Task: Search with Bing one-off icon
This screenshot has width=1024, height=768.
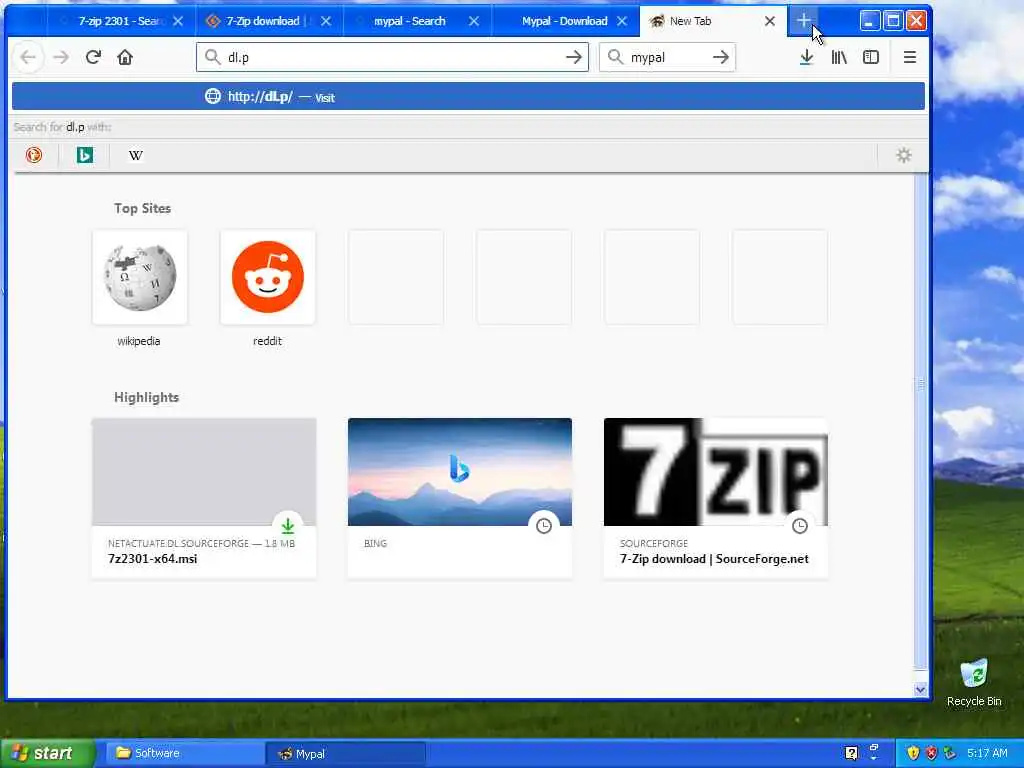Action: pos(85,155)
